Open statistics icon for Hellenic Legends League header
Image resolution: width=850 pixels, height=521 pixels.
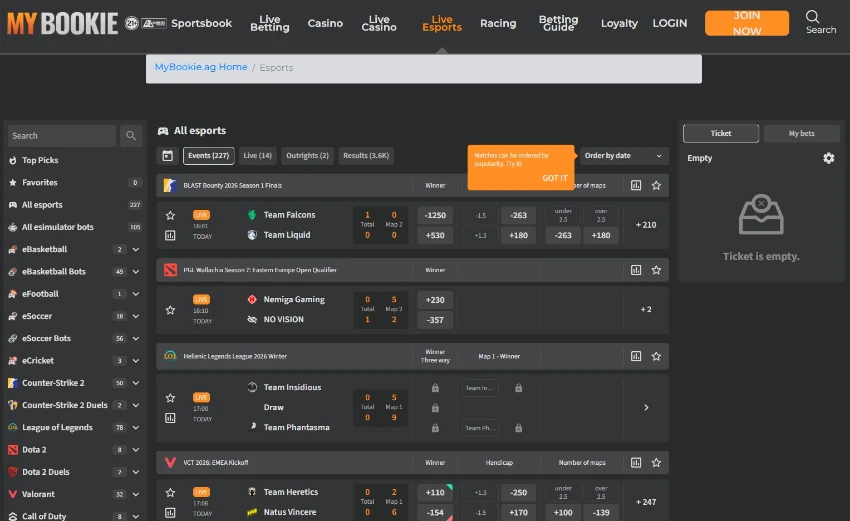(636, 356)
